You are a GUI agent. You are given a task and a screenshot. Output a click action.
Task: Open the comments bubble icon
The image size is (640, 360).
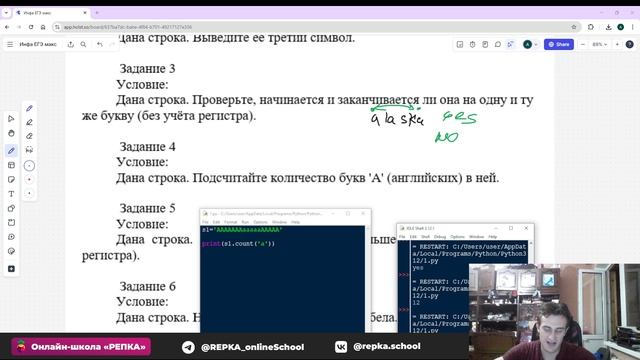(498, 44)
